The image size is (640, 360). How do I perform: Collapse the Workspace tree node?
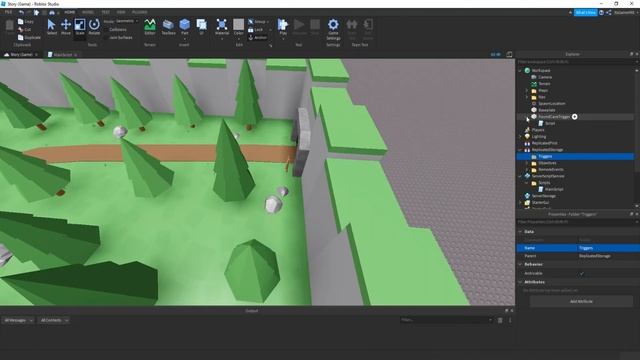520,71
